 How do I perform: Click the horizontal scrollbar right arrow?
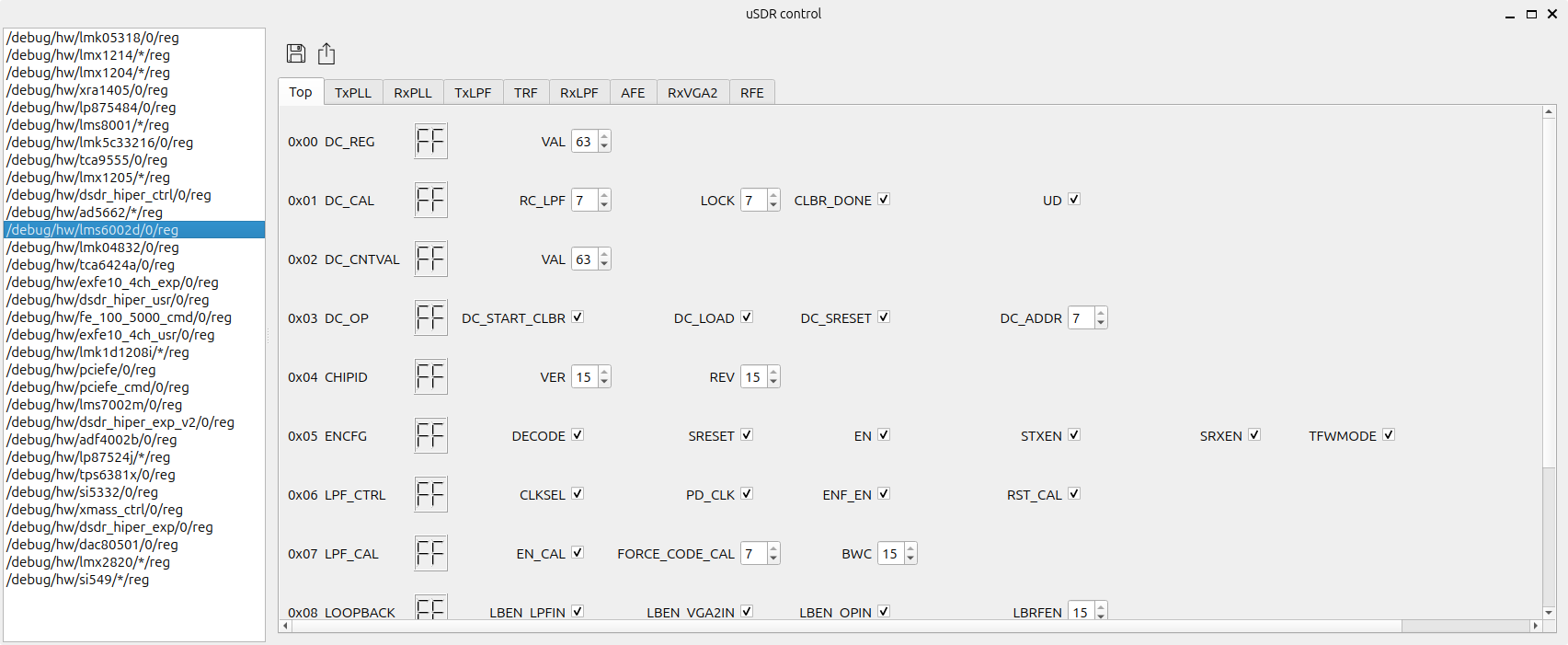point(1535,626)
